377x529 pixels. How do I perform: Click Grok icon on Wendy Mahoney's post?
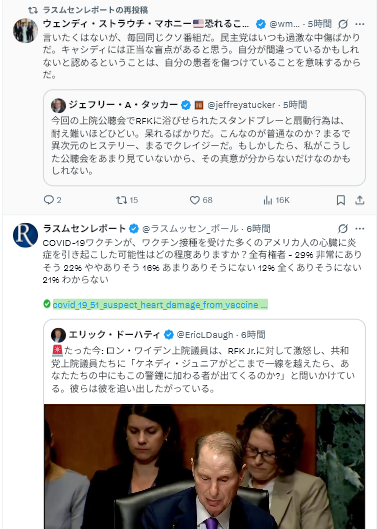tap(343, 24)
